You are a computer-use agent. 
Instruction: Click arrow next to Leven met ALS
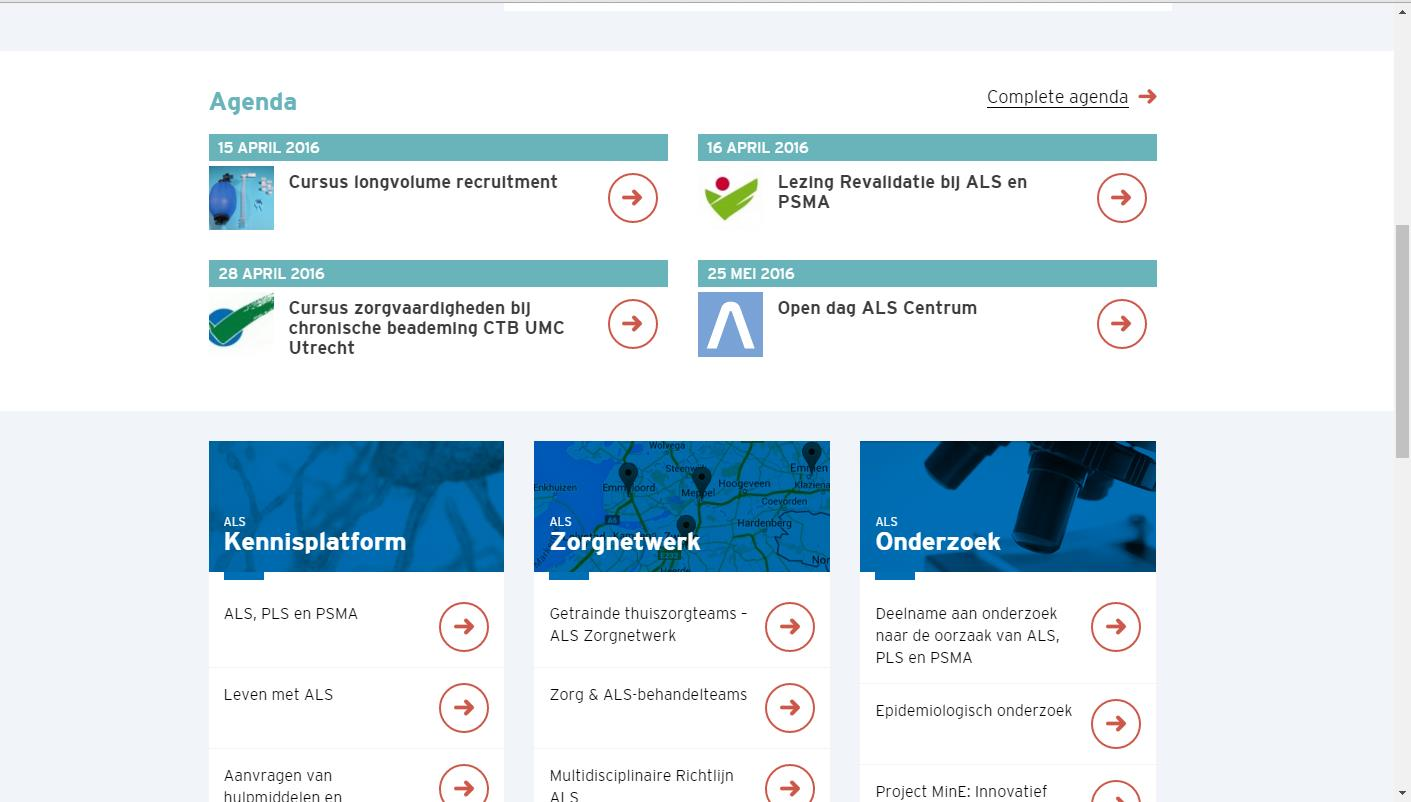pyautogui.click(x=464, y=708)
